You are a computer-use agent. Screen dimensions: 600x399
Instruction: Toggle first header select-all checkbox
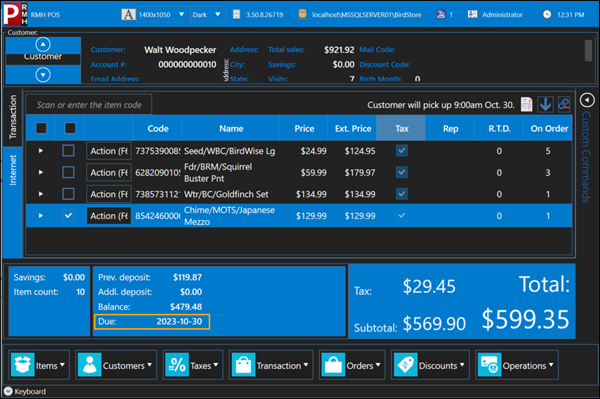pyautogui.click(x=41, y=128)
